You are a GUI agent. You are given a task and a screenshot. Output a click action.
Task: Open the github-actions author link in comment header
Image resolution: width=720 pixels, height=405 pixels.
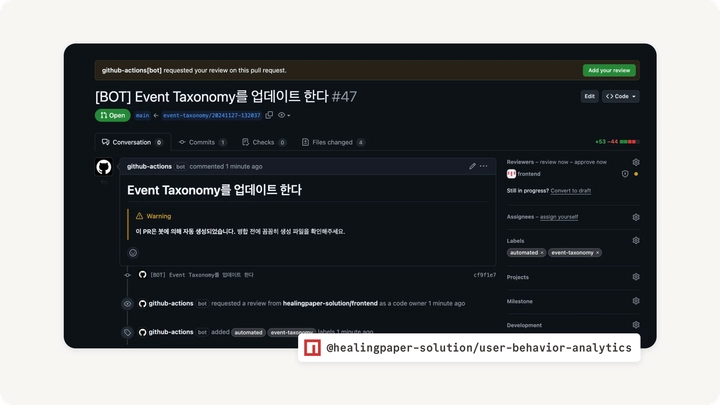coord(149,167)
